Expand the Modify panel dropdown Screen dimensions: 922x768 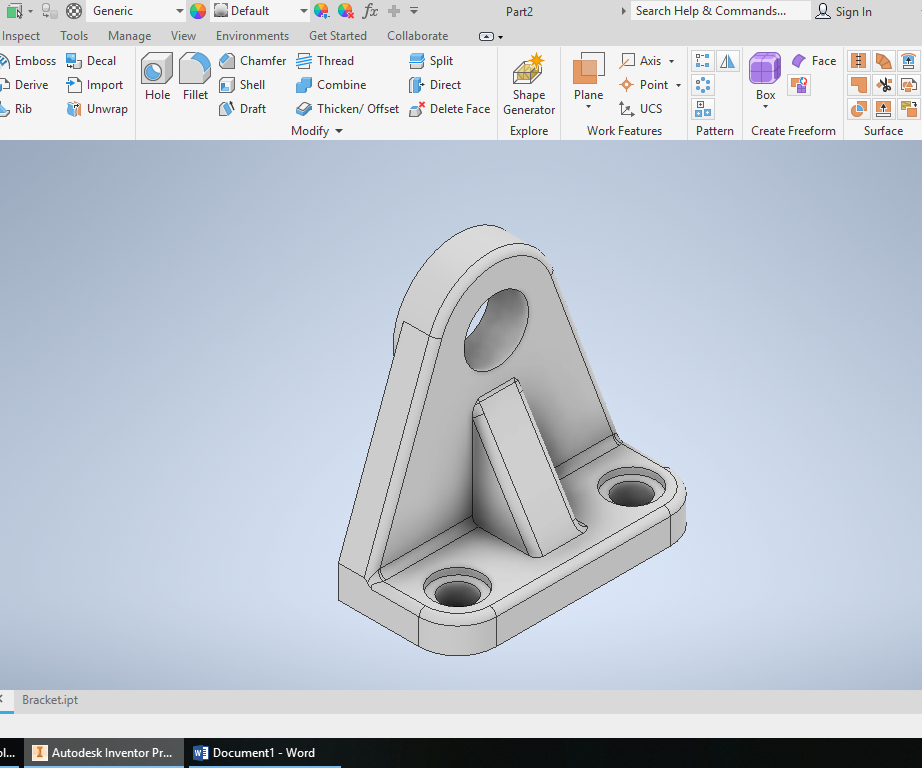pos(337,130)
